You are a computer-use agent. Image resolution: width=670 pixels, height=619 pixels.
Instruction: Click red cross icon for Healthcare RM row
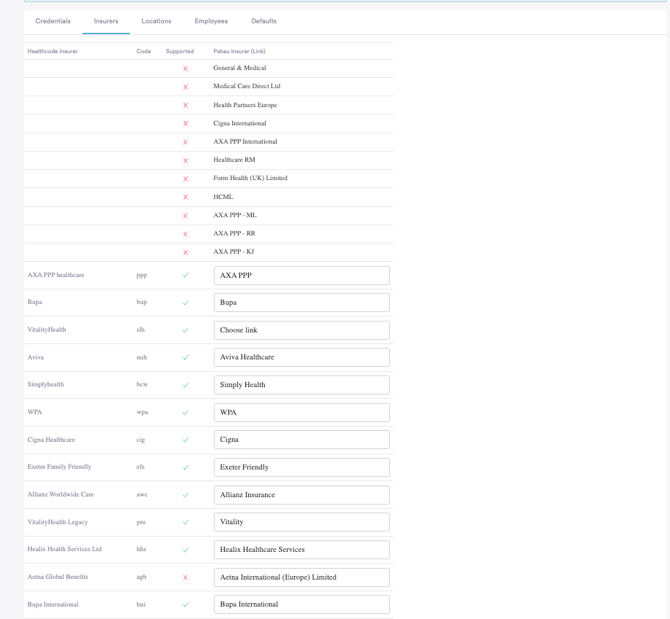(x=185, y=161)
